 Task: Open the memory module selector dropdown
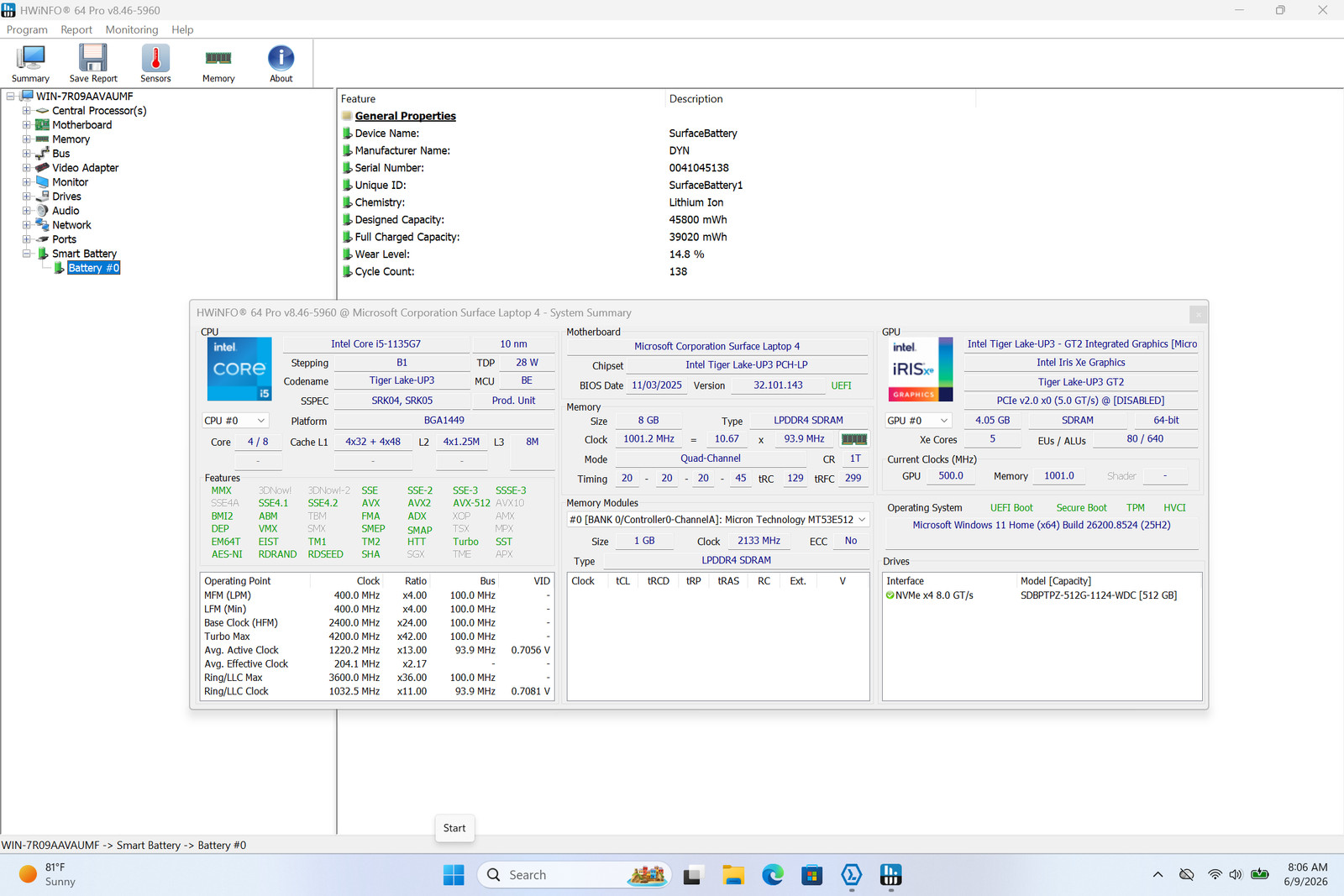(718, 520)
